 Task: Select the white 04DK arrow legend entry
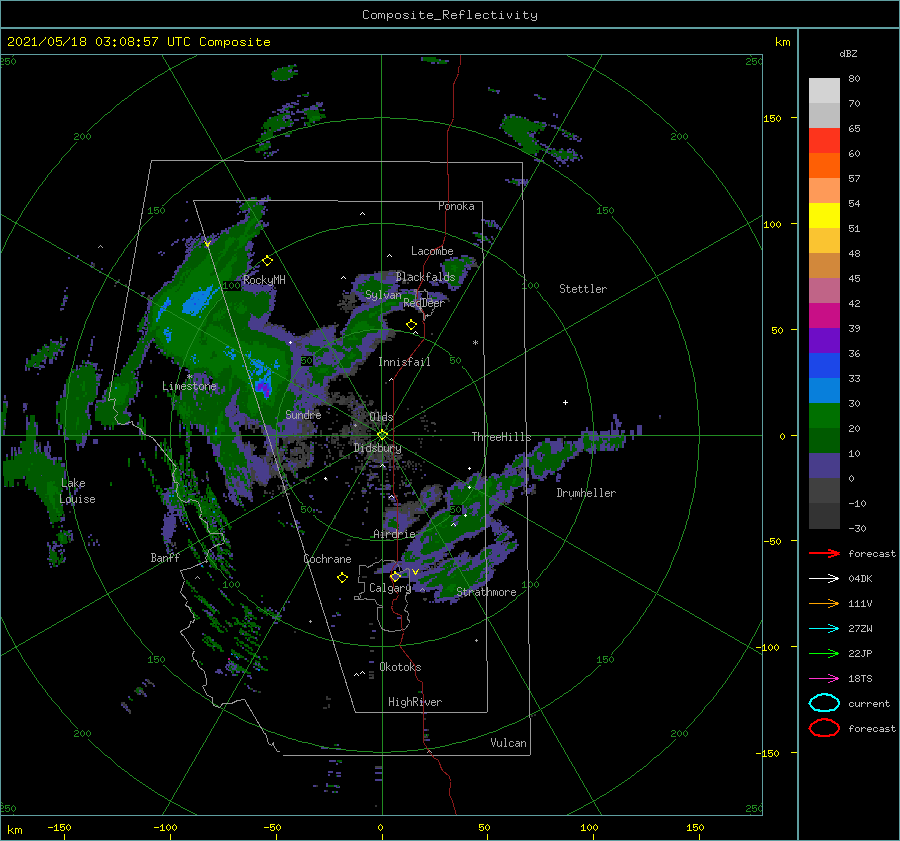[824, 578]
